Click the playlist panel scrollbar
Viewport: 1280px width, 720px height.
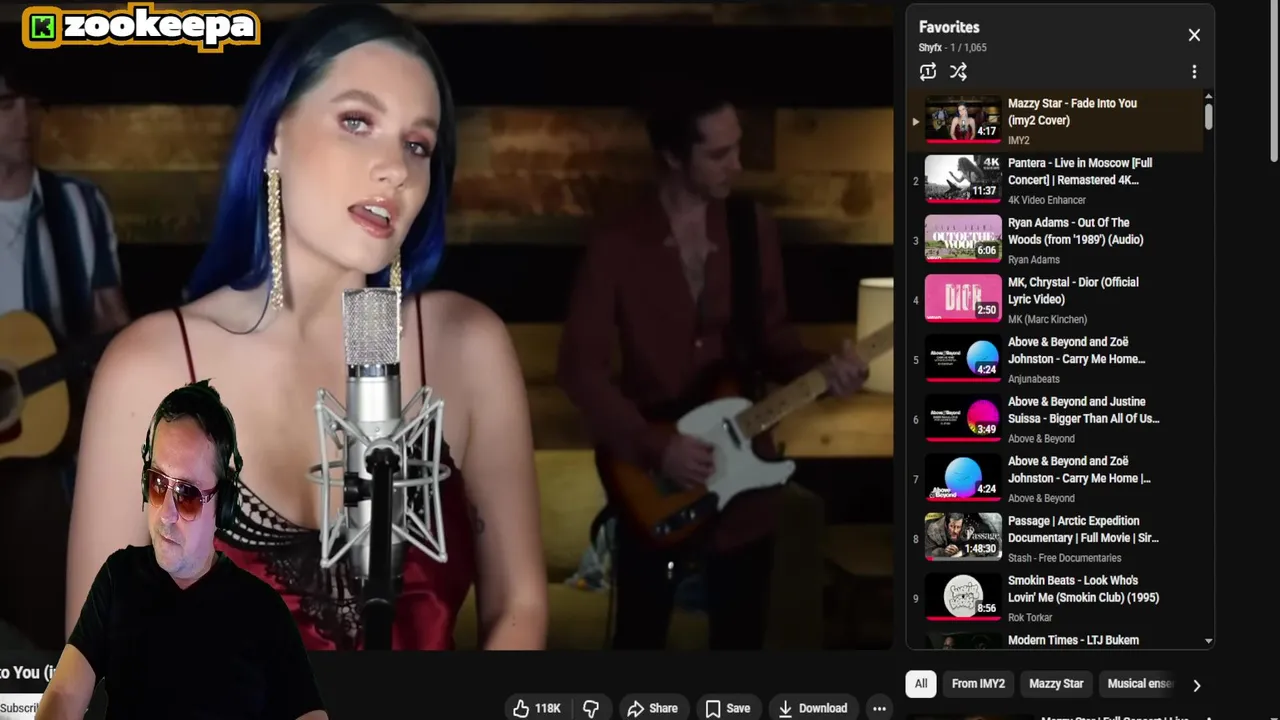click(1209, 116)
